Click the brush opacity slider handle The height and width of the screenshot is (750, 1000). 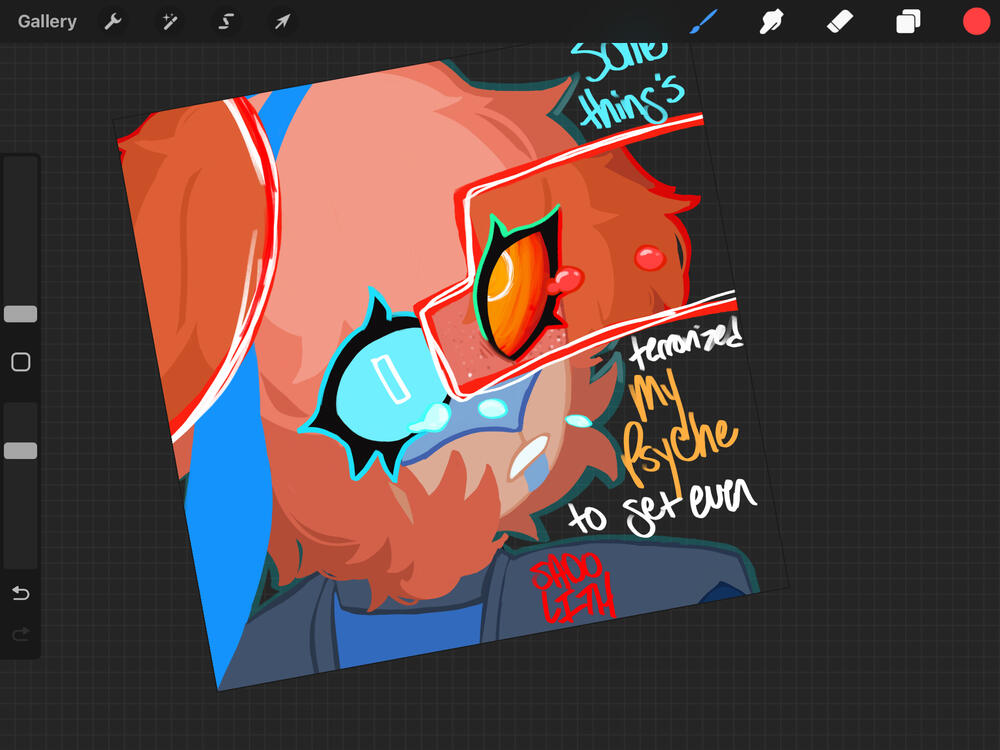tap(20, 451)
